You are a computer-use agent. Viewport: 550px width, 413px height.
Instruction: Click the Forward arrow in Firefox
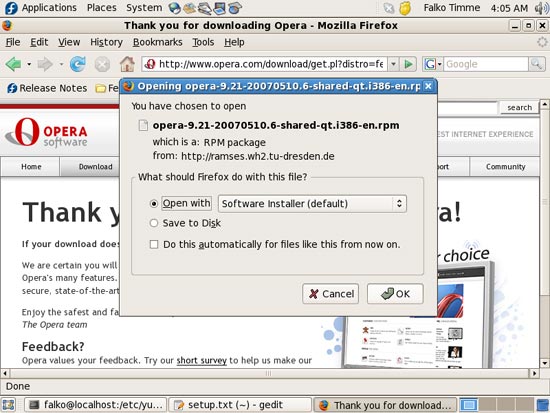tap(45, 64)
